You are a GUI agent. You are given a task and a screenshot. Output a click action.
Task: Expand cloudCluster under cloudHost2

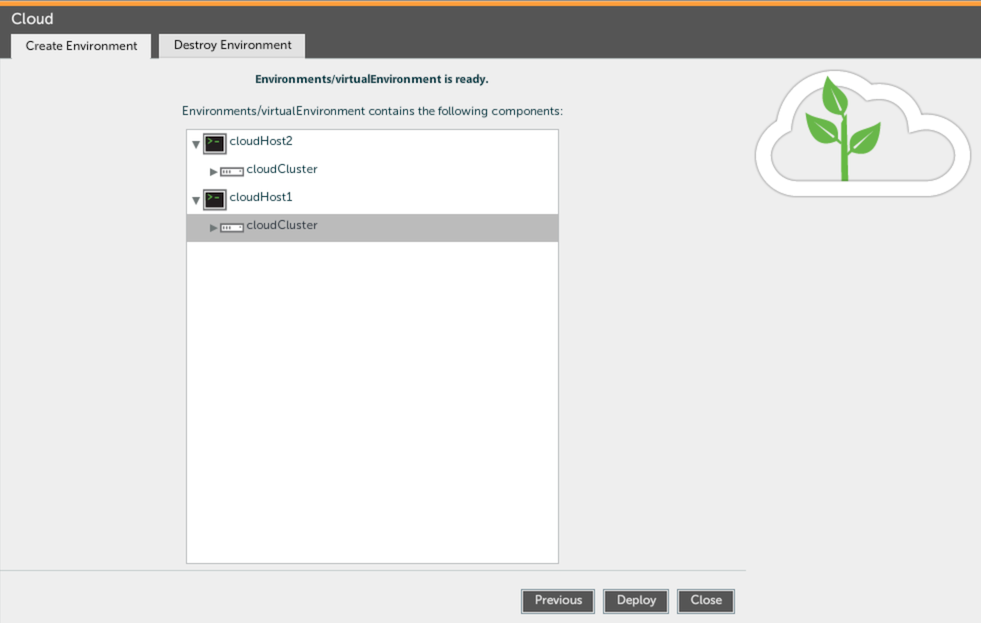click(213, 171)
